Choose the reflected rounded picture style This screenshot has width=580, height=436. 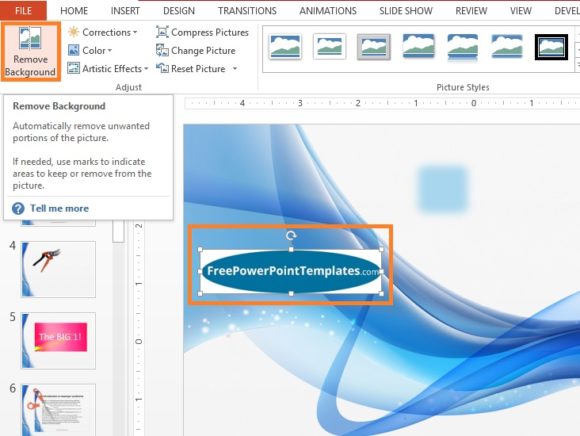(x=462, y=47)
